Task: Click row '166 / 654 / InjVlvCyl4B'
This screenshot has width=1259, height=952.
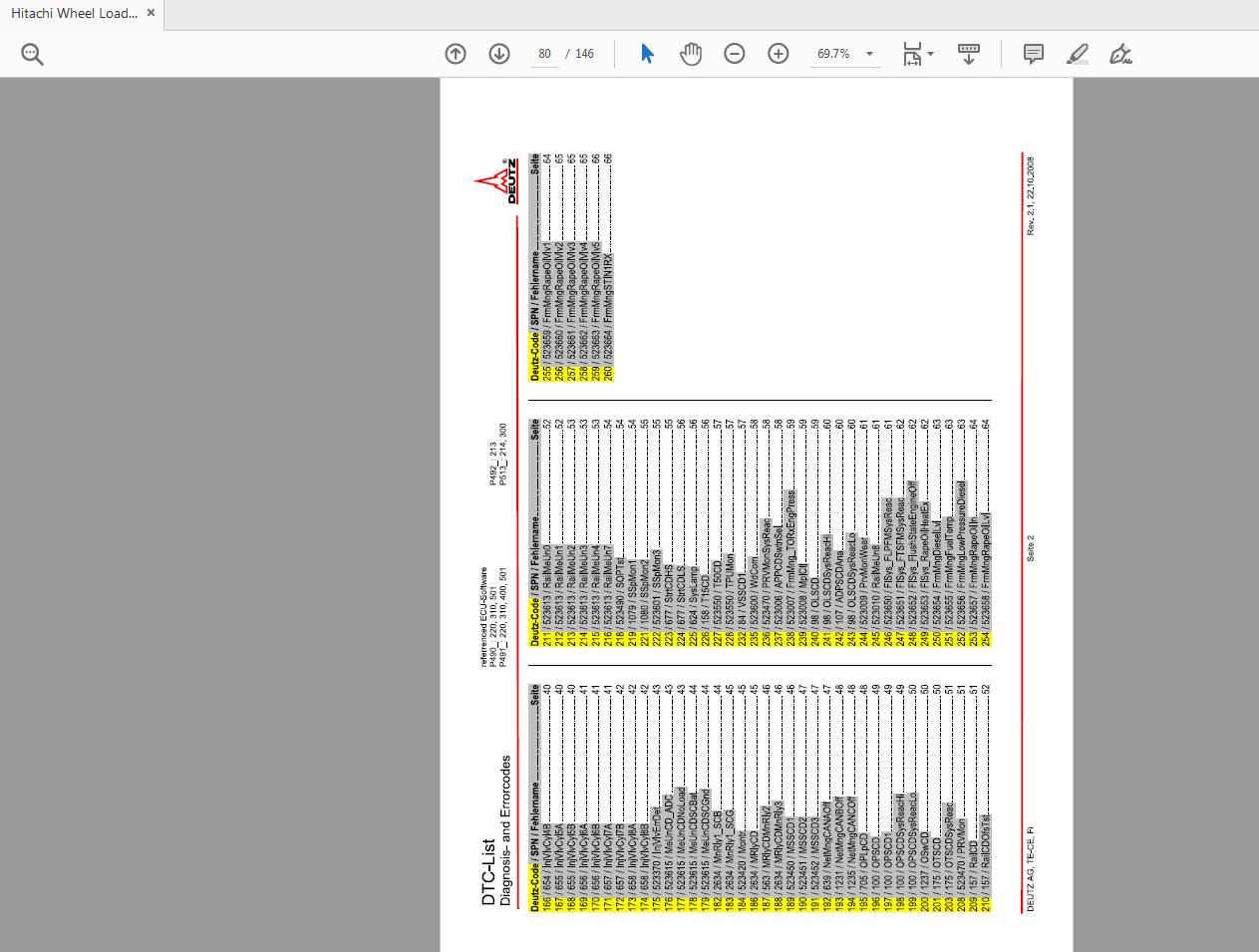Action: pos(546,797)
